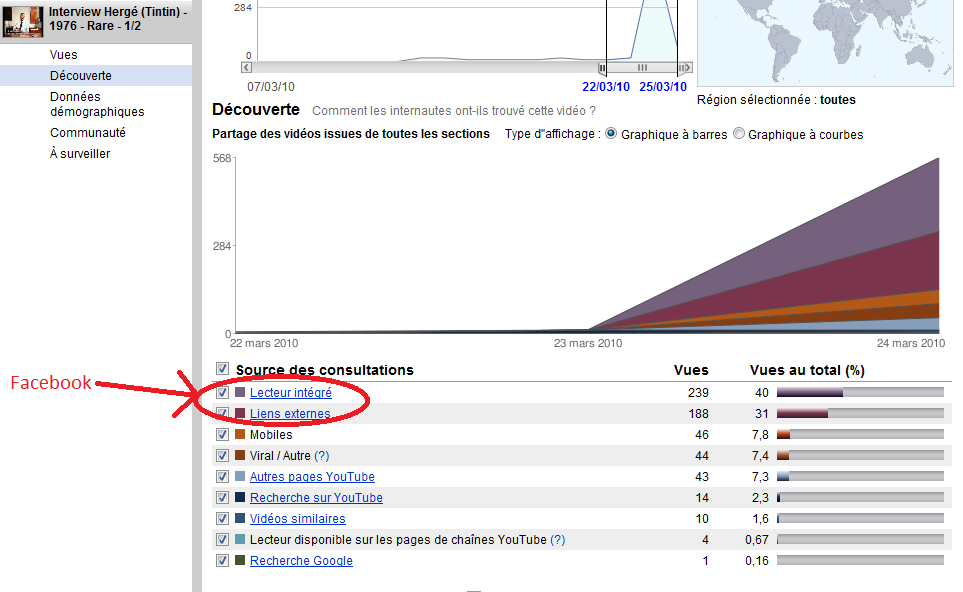Click the Liens externes color swatch
The height and width of the screenshot is (592, 963).
(x=240, y=413)
